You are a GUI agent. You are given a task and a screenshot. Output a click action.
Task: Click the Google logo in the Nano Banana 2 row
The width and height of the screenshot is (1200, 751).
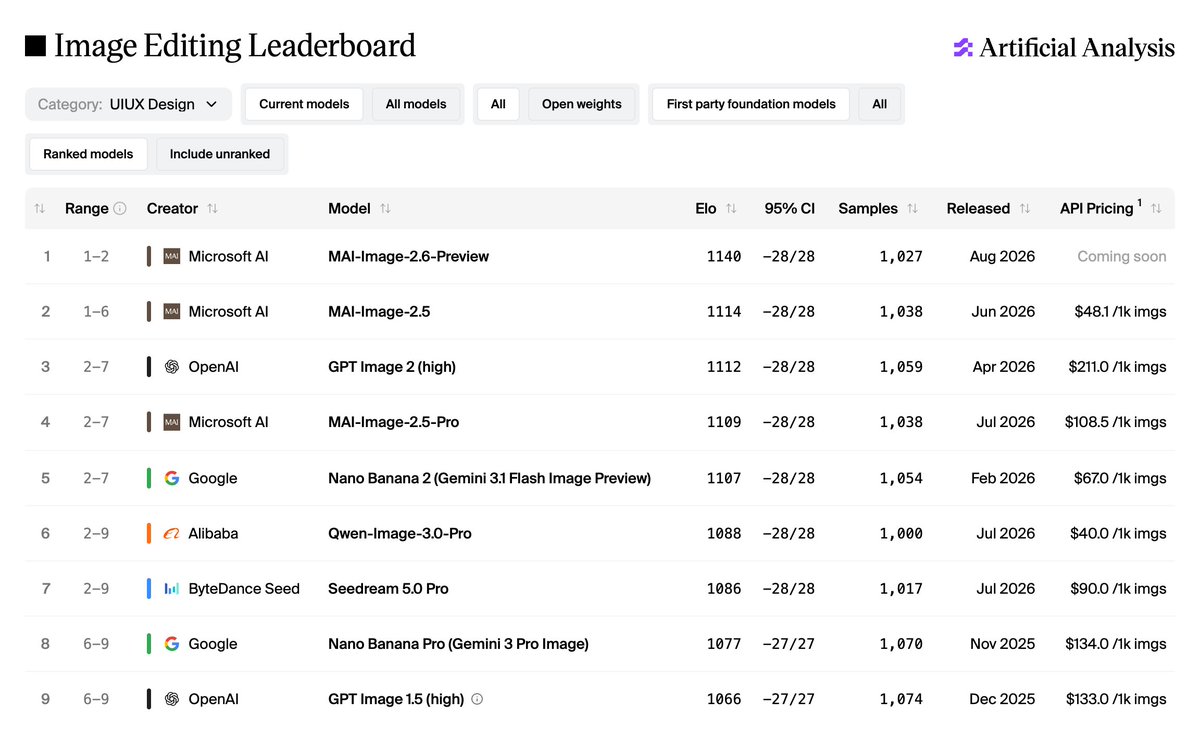coord(172,478)
